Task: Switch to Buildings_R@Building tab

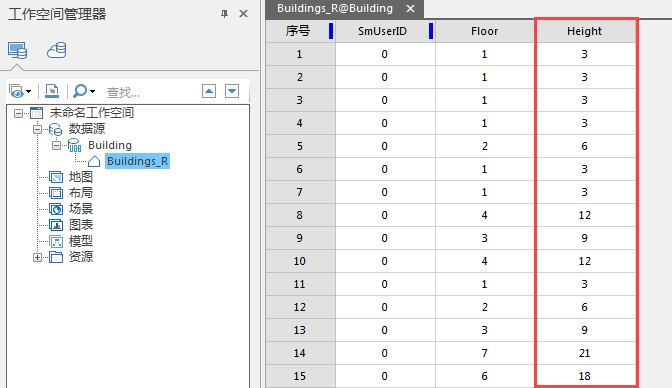Action: coord(335,9)
